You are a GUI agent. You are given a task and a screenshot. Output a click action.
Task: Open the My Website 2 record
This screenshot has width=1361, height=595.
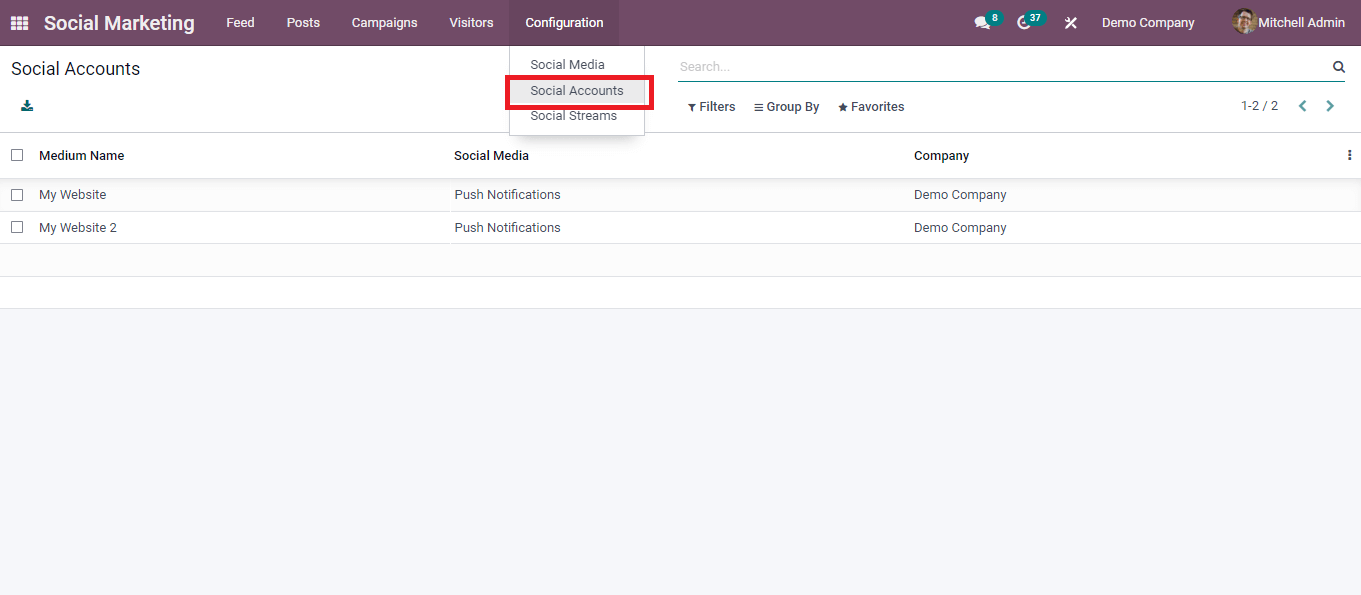[x=78, y=228]
